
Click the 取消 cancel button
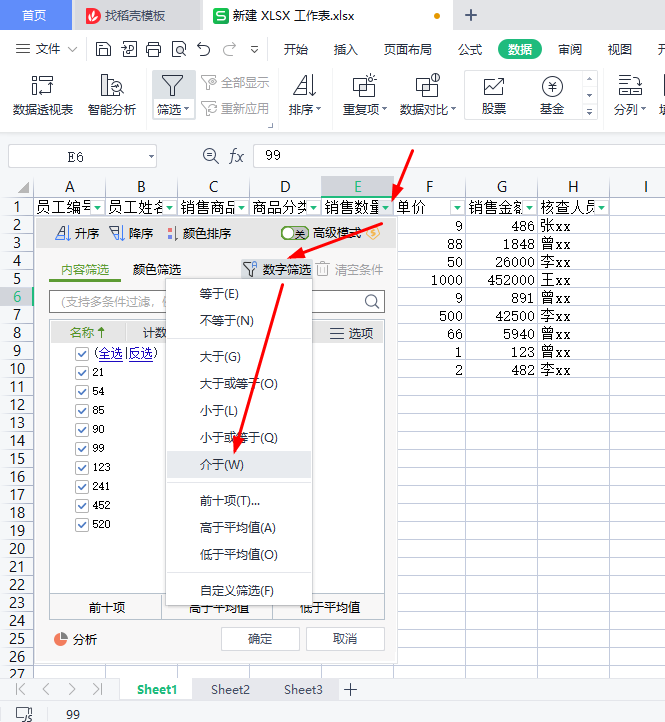345,639
